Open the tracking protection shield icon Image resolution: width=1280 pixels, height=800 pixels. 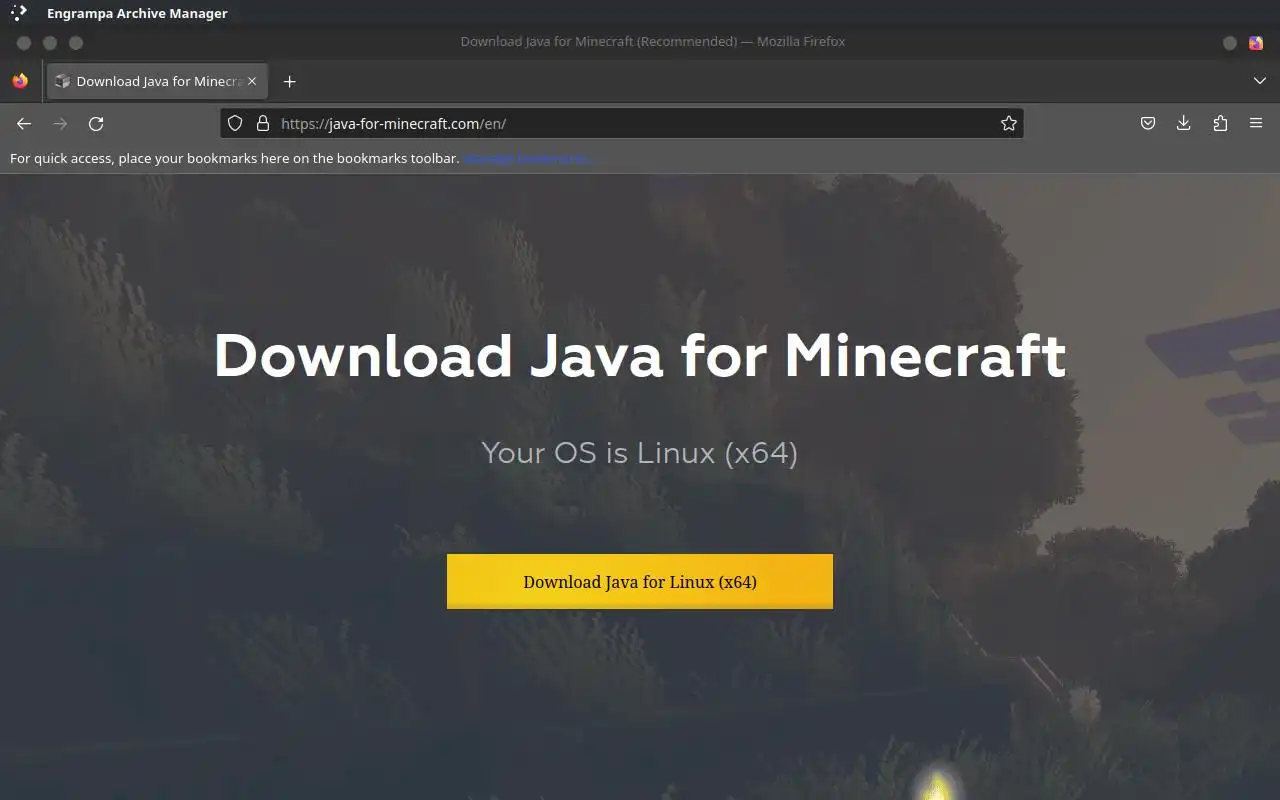pos(235,123)
